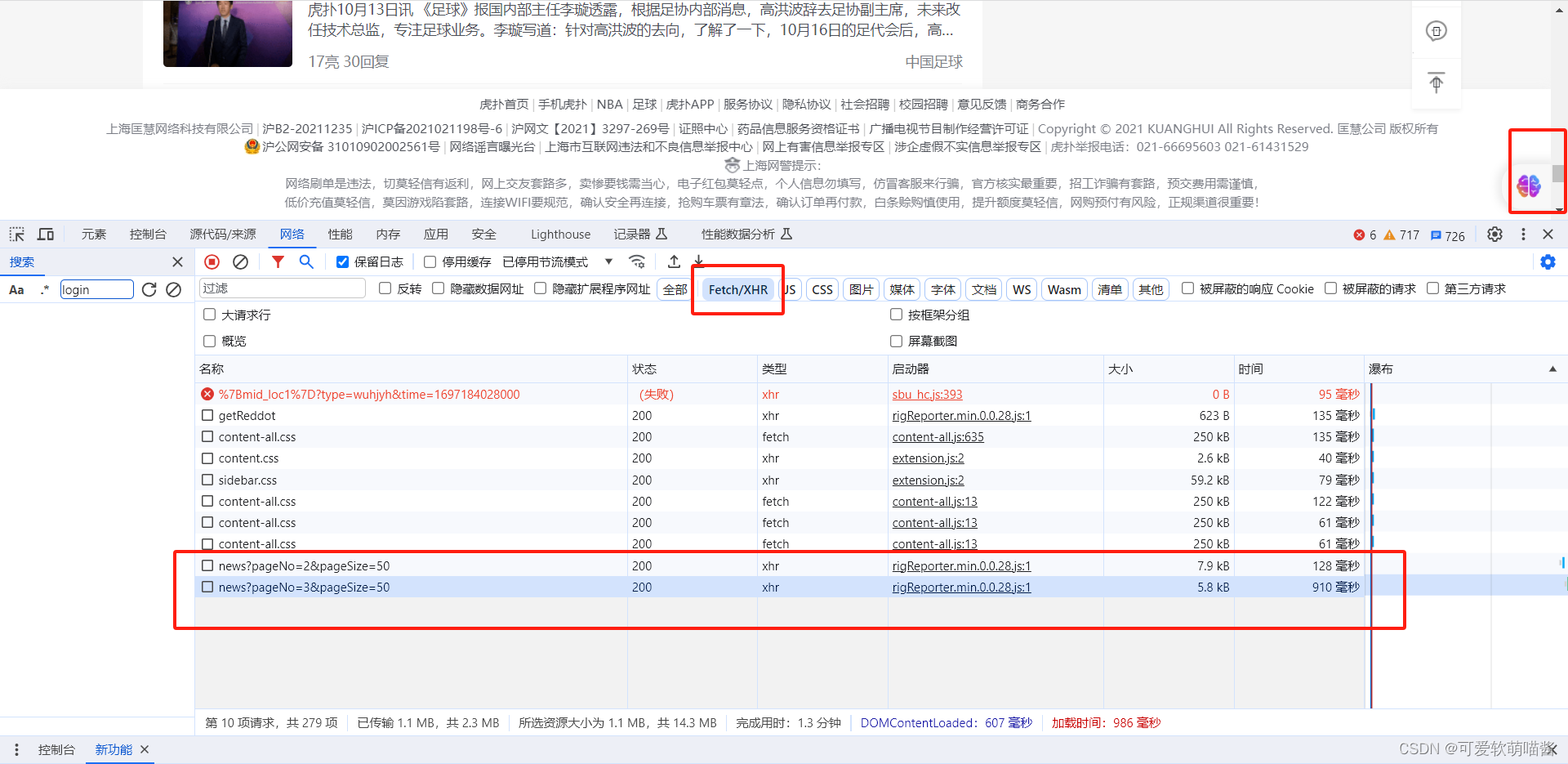Viewport: 1568px width, 764px height.
Task: Check 被屏蔽的响应 Cookie checkbox
Action: (1188, 288)
